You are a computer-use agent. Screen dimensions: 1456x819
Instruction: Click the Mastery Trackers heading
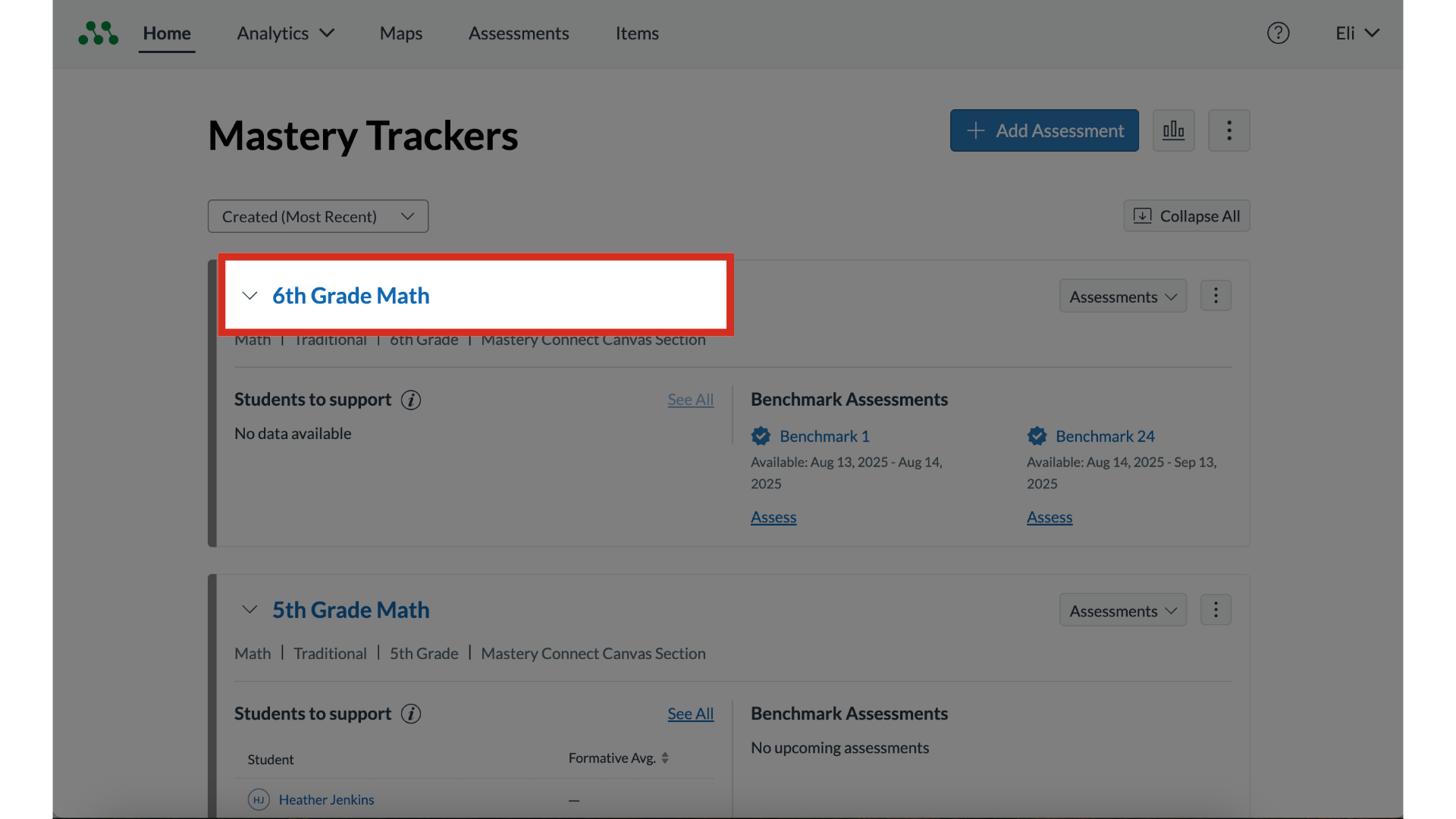(362, 136)
